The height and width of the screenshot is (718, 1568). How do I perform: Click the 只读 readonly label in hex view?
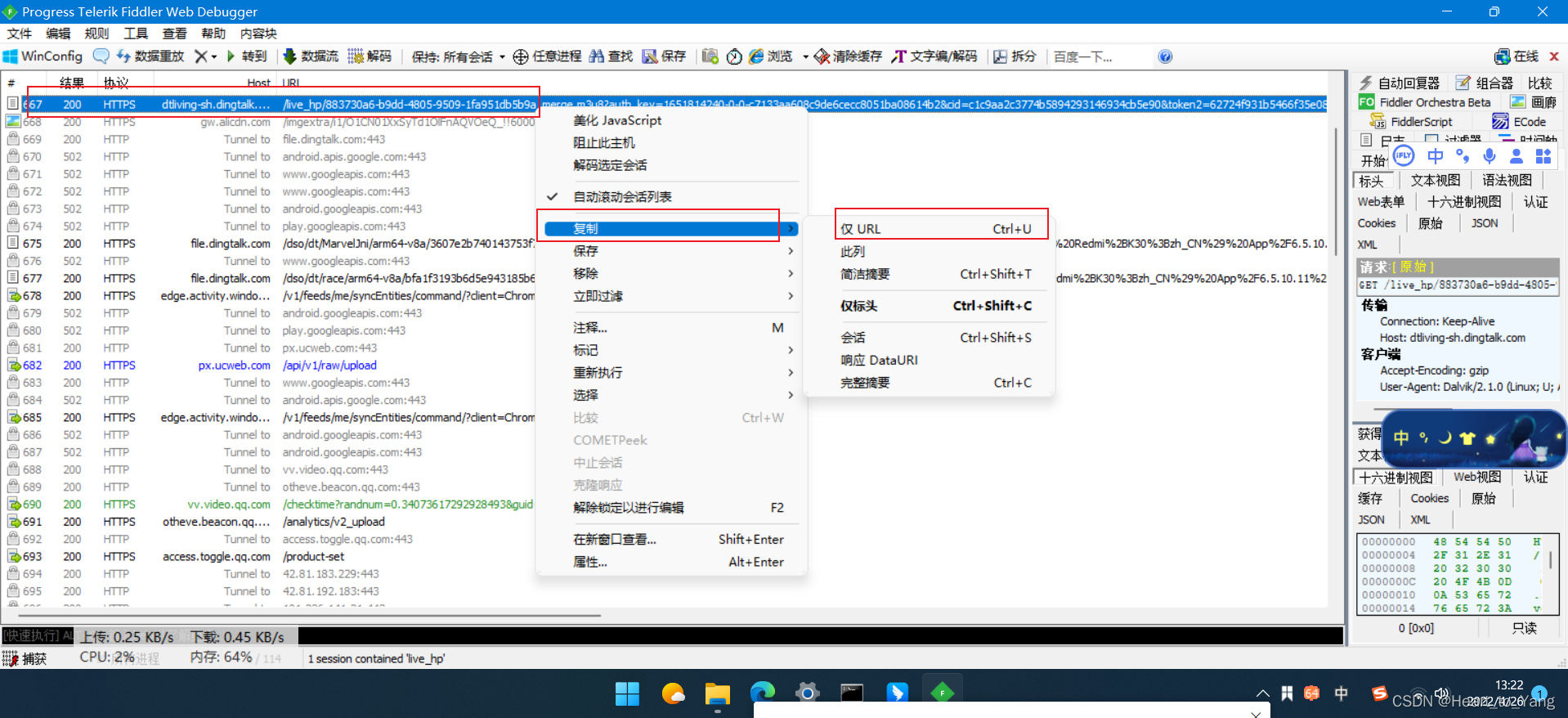coord(1525,628)
